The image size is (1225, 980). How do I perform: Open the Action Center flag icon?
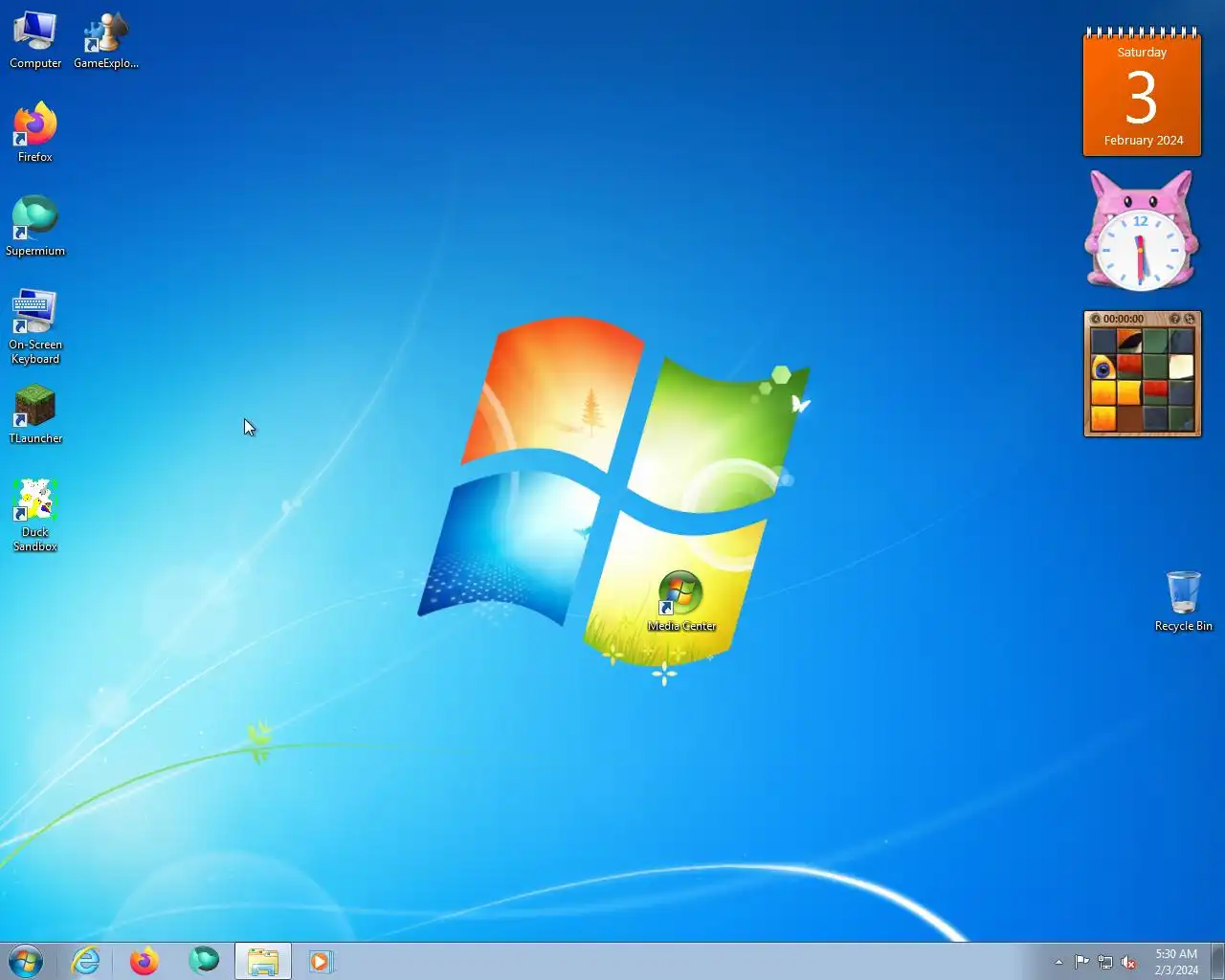click(x=1081, y=962)
